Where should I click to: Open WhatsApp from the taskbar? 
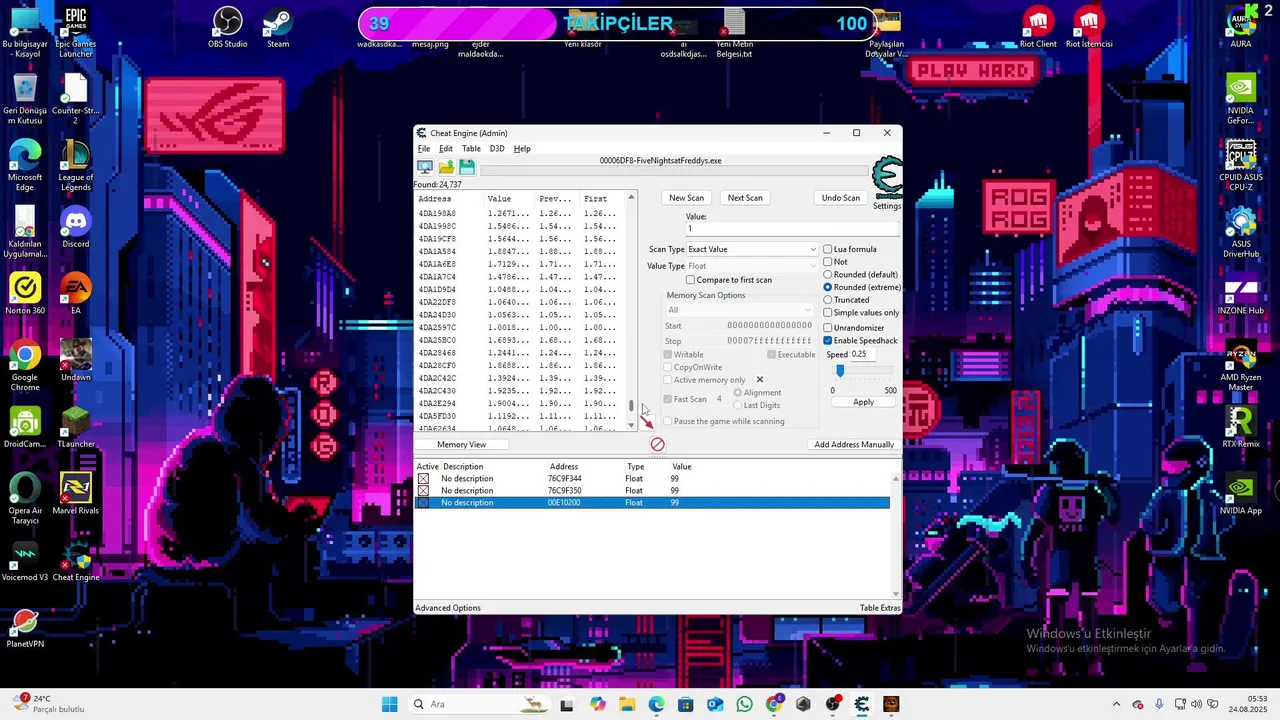pos(744,704)
